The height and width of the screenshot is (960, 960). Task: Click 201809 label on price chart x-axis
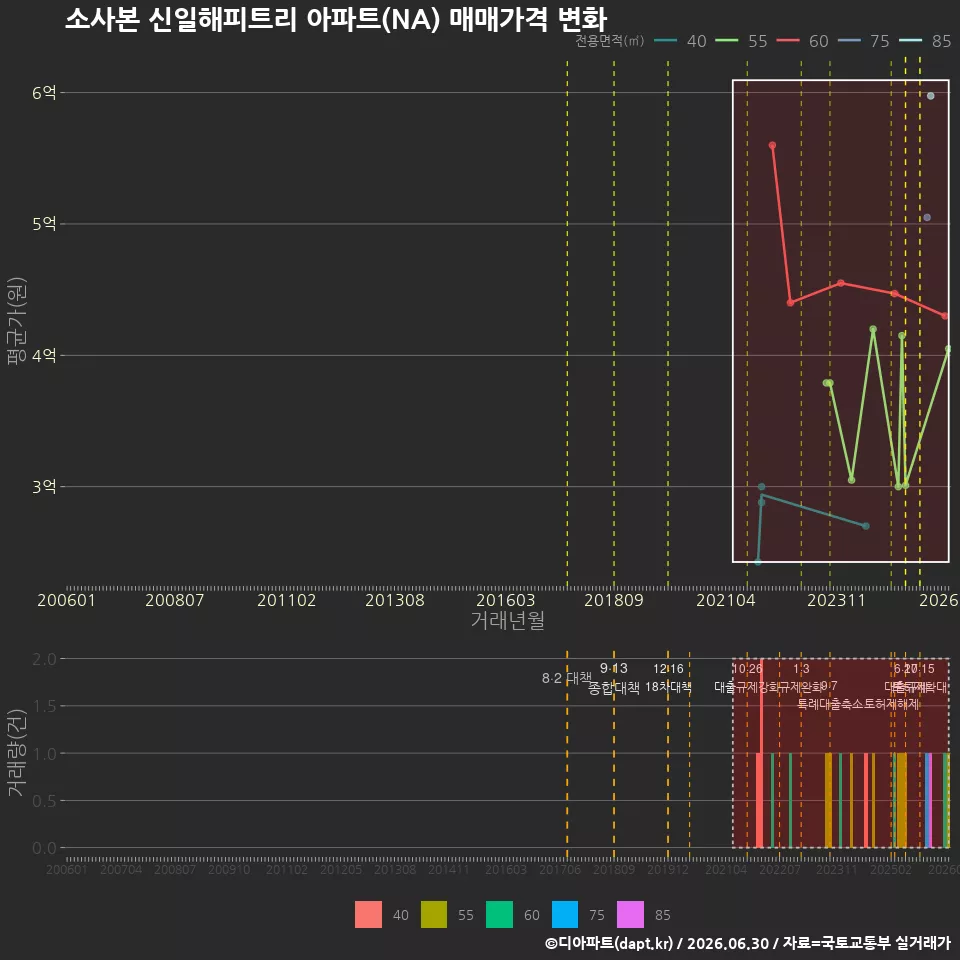click(x=613, y=600)
